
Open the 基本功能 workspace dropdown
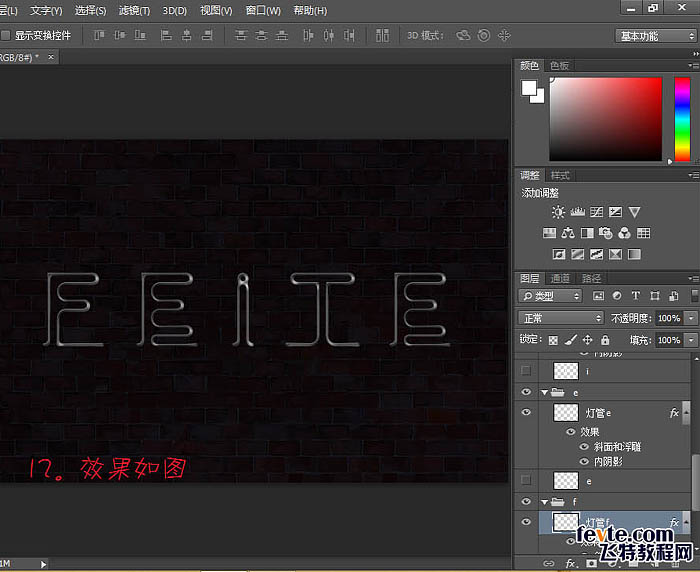655,35
